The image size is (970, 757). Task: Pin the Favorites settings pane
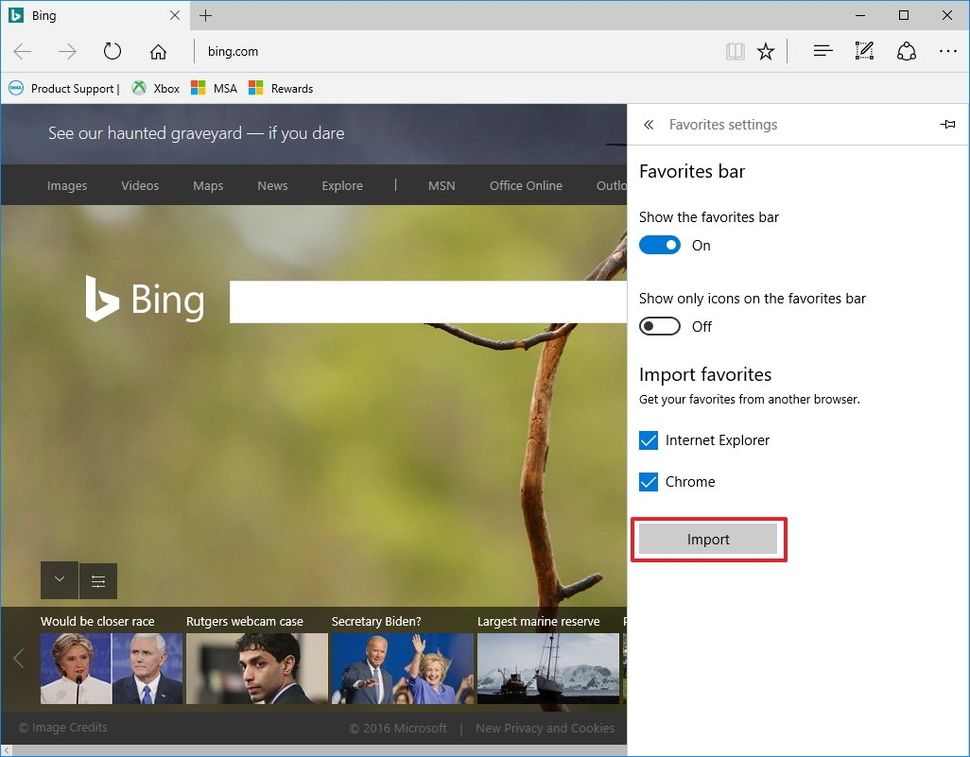[x=948, y=124]
